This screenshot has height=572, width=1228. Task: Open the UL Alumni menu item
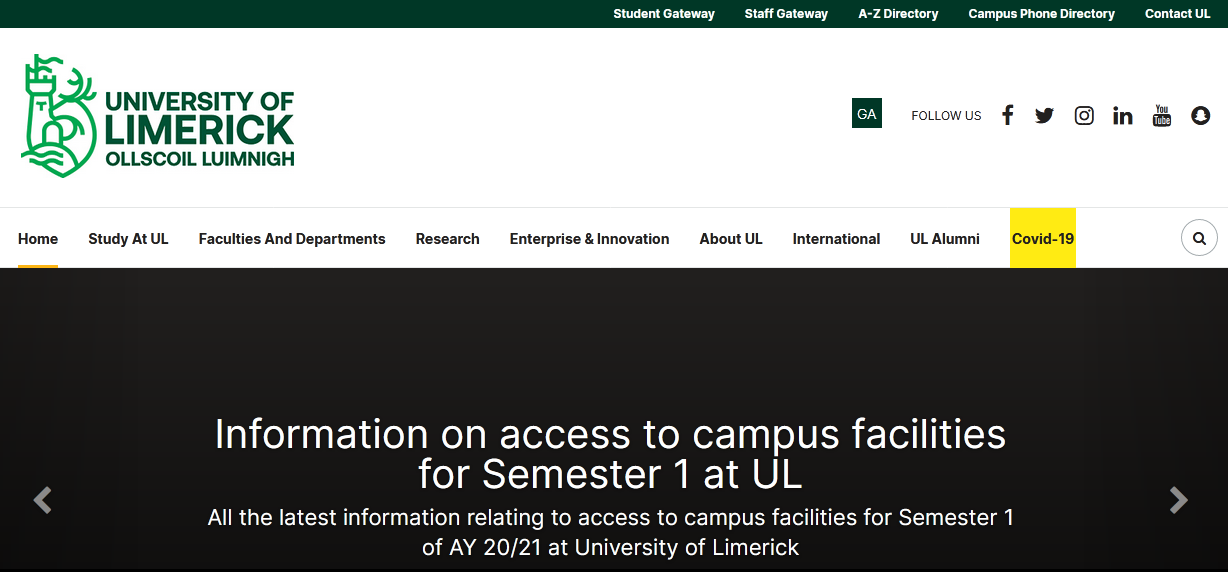click(x=945, y=239)
